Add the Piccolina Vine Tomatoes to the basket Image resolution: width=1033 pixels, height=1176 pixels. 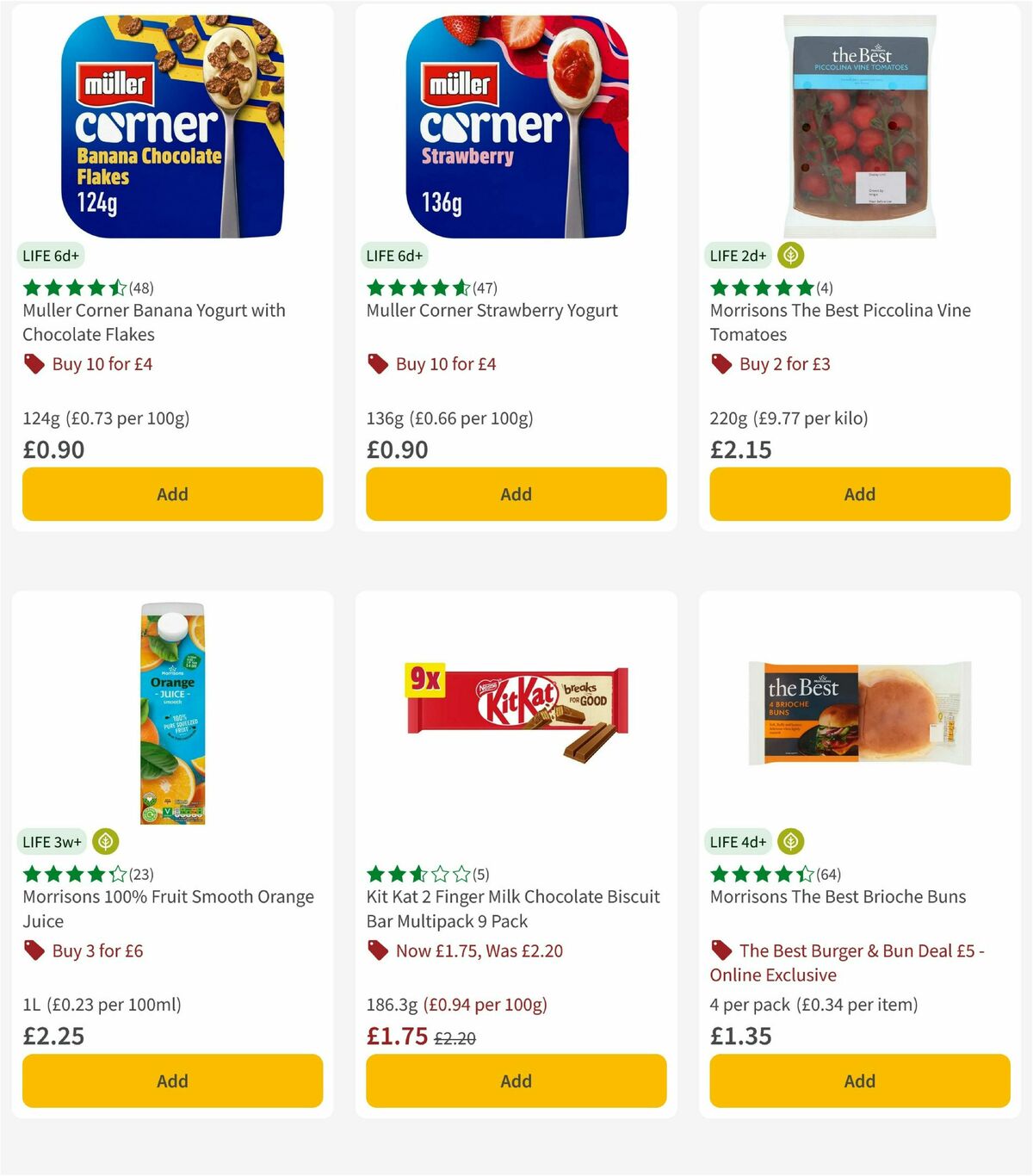858,494
